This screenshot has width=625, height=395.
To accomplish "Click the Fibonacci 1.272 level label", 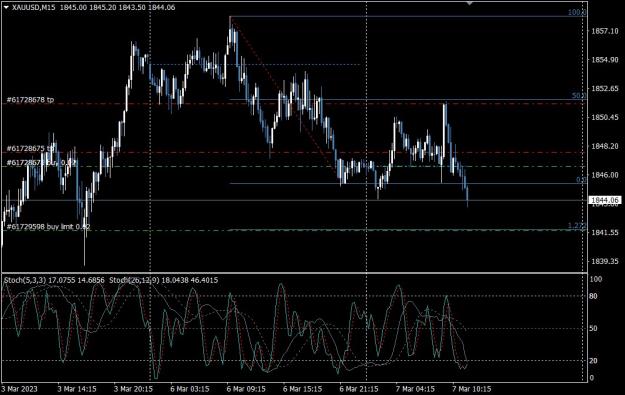I will coord(577,226).
